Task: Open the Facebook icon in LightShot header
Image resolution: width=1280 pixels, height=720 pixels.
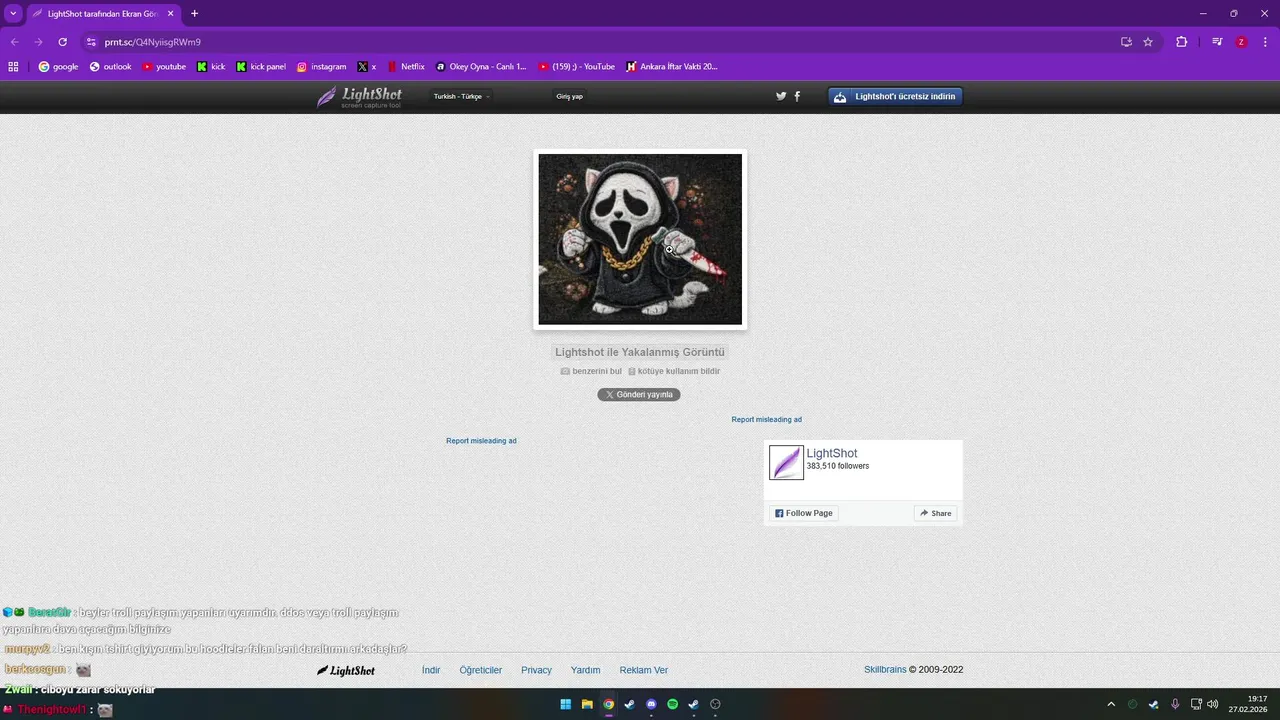Action: pos(797,96)
